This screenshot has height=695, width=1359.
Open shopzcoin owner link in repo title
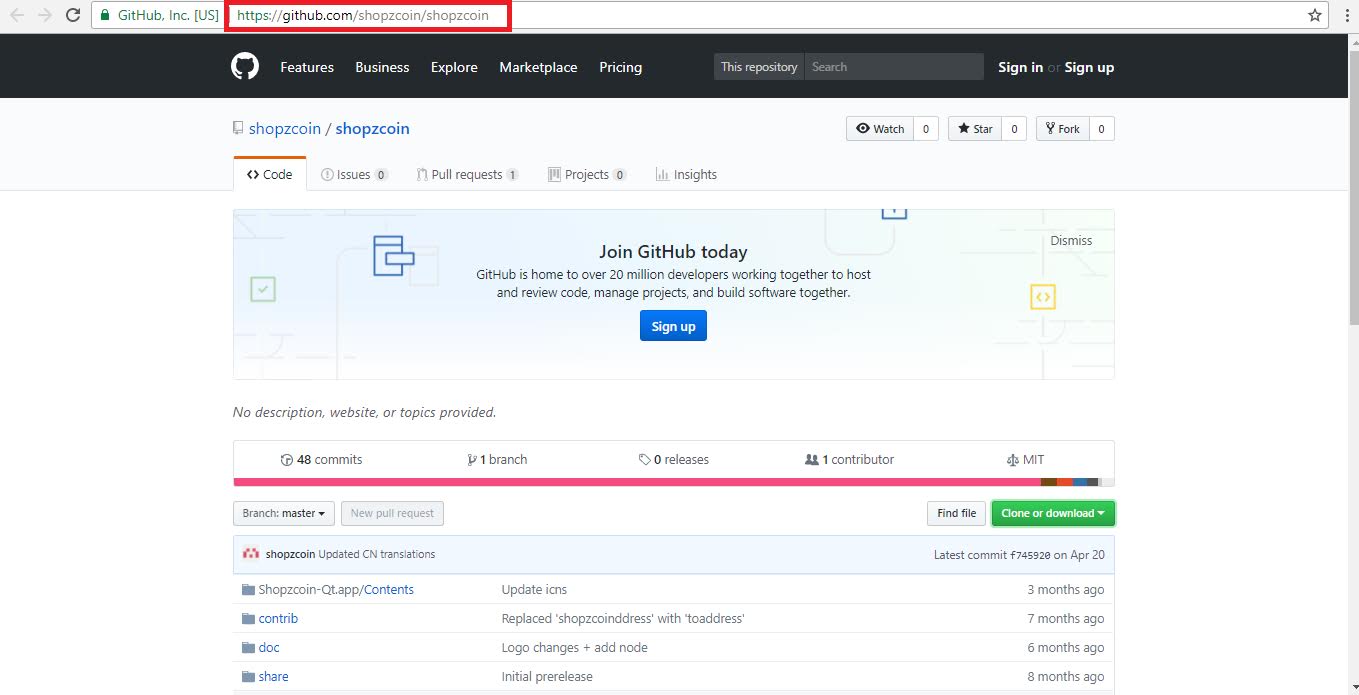[x=285, y=128]
